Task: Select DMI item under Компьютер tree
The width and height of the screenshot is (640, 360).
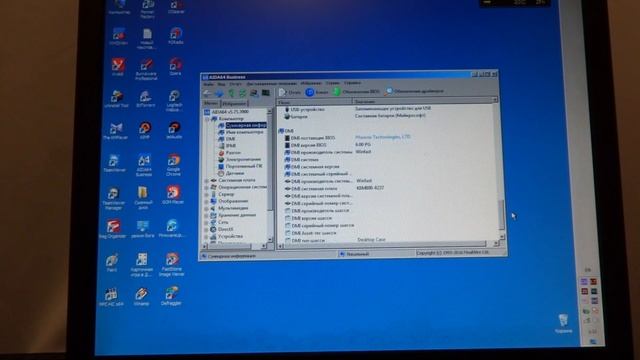Action: pos(231,139)
